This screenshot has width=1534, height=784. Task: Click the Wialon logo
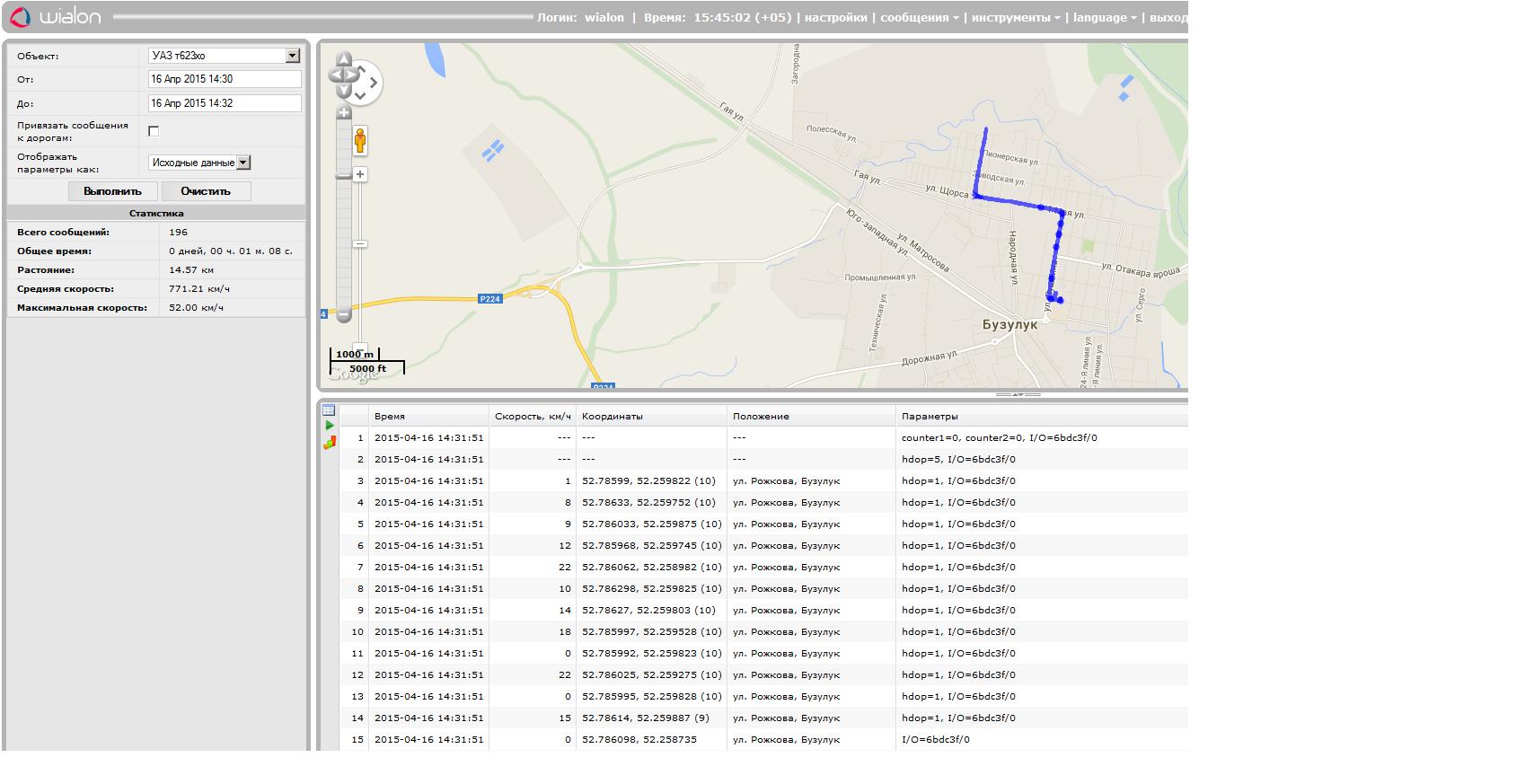57,17
